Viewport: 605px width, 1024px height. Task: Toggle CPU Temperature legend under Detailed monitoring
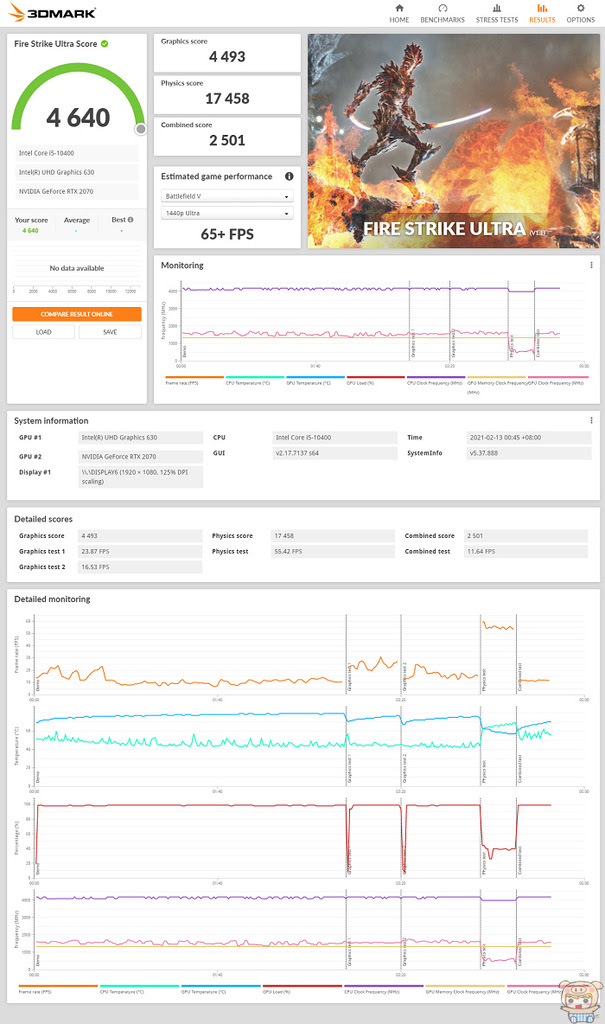[x=139, y=989]
